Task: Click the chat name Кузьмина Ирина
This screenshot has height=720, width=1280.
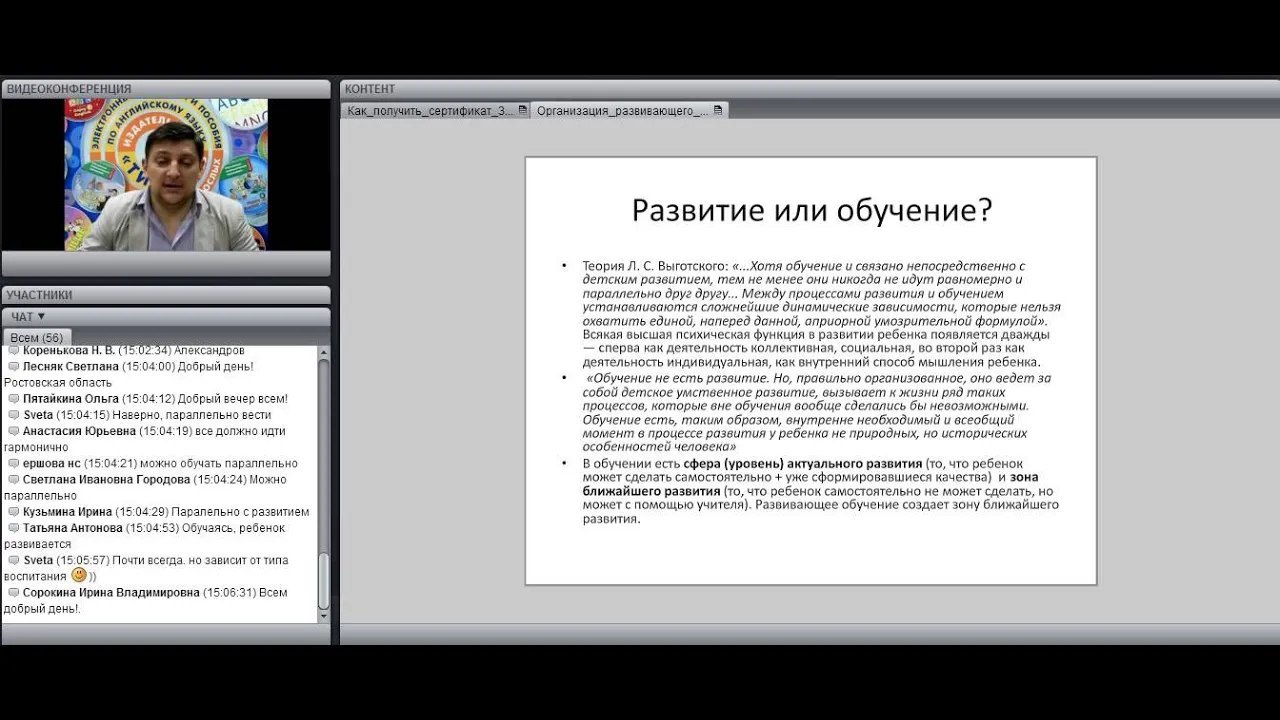Action: (68, 511)
